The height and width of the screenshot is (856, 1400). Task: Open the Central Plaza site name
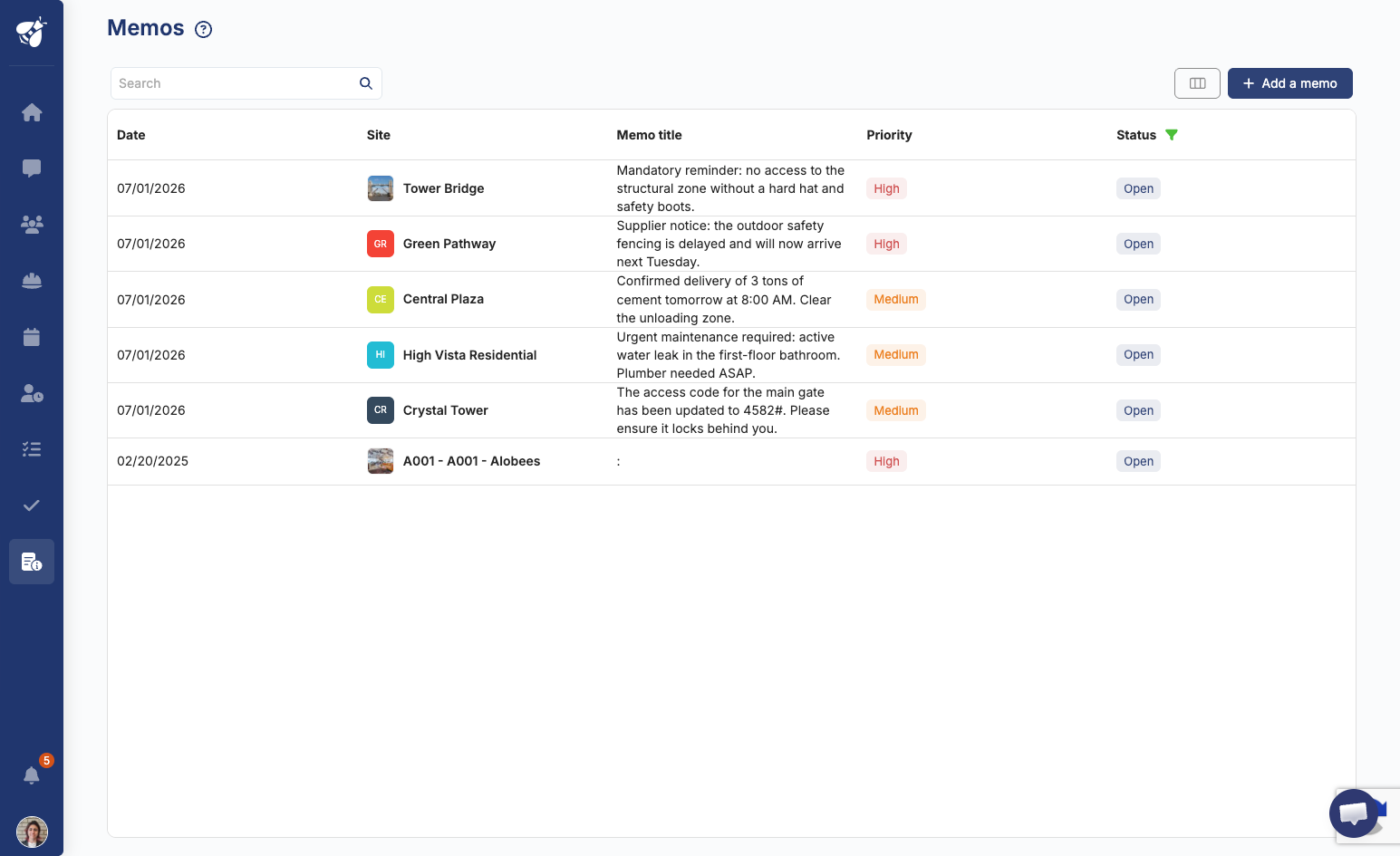click(x=443, y=299)
